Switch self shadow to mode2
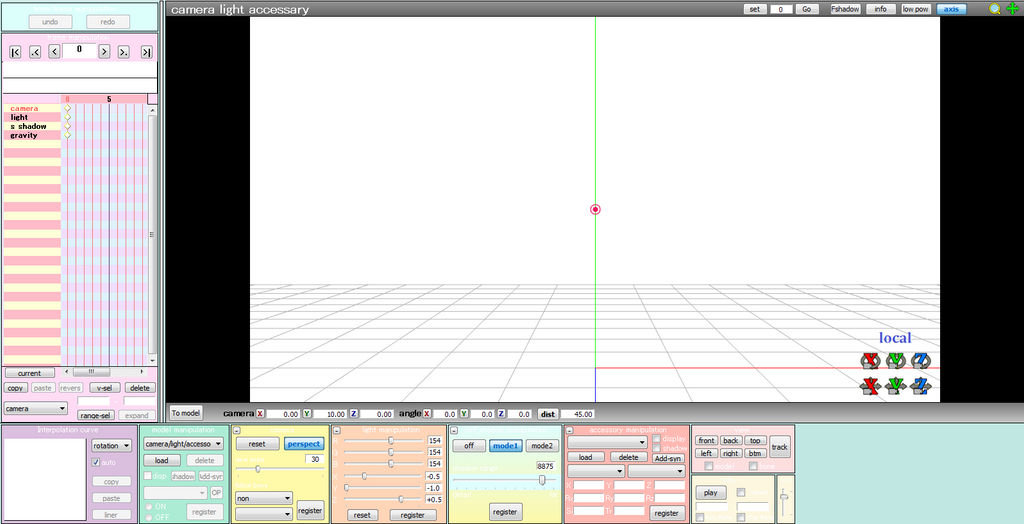This screenshot has width=1024, height=524. [541, 446]
